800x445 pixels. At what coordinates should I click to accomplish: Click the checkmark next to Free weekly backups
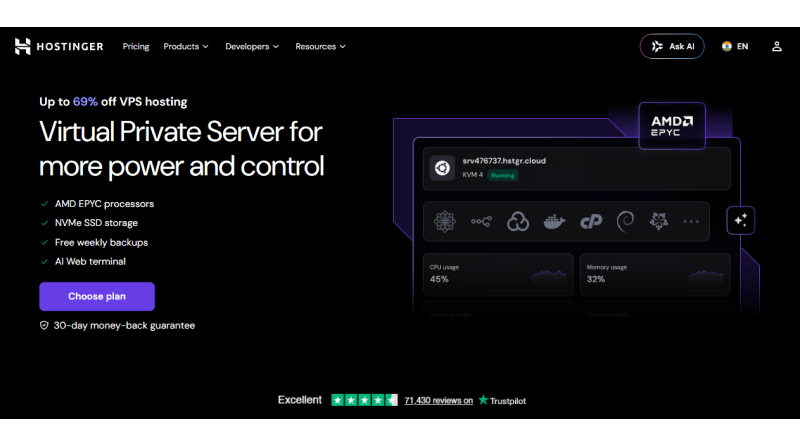44,242
